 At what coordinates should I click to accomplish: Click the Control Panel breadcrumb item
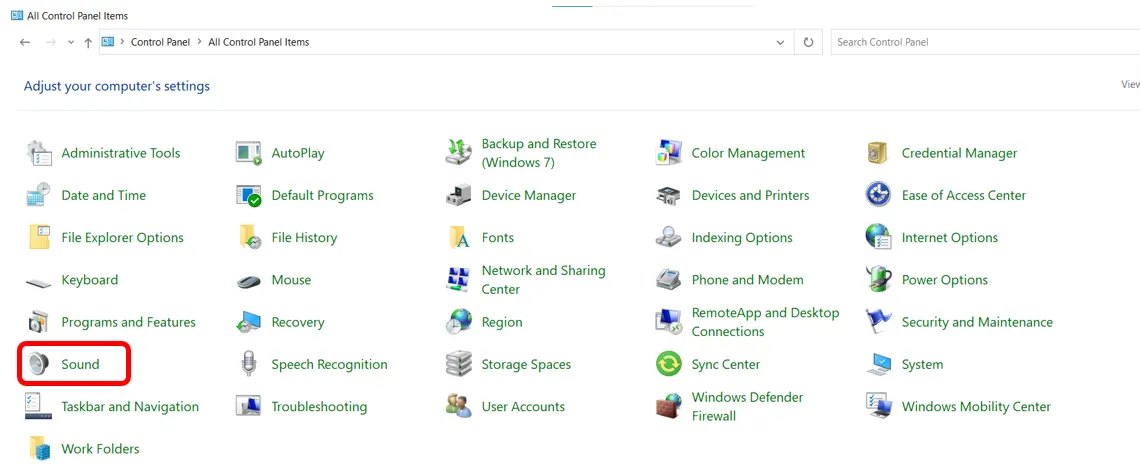coord(161,42)
